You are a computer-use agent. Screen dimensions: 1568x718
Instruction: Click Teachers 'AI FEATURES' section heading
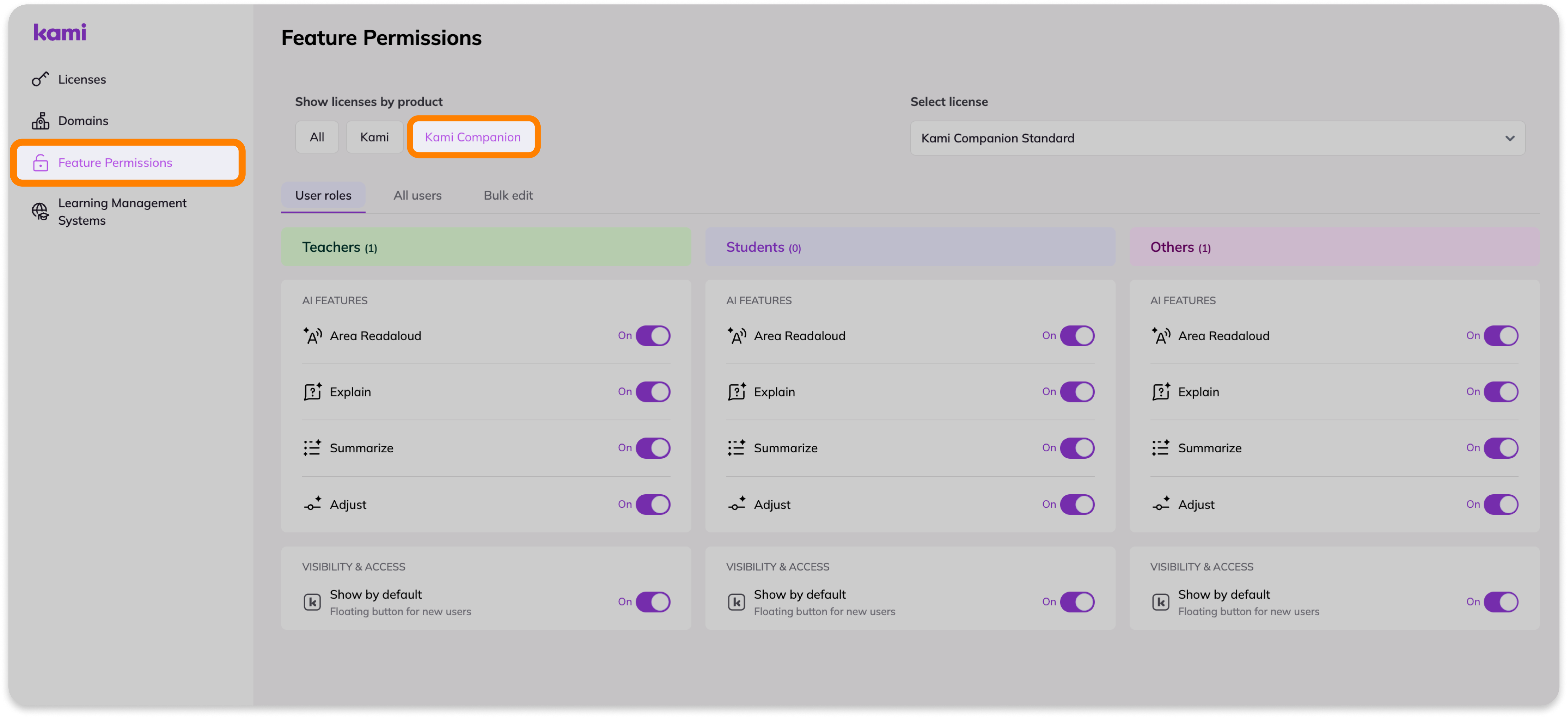335,300
